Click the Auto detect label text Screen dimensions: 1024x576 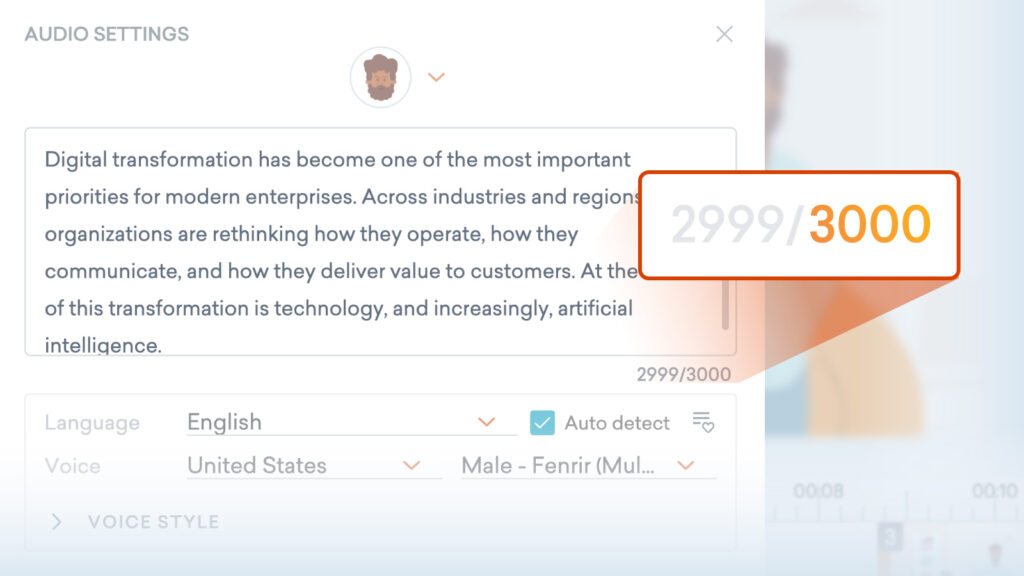click(x=616, y=423)
